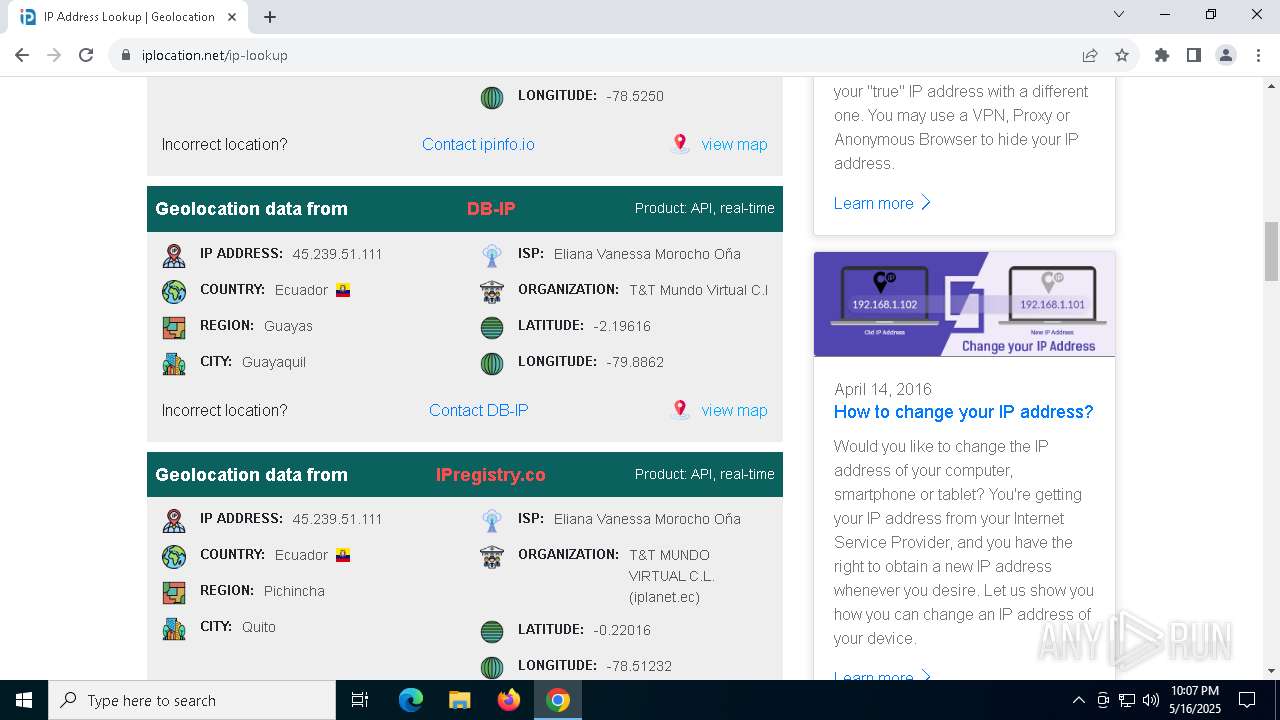Image resolution: width=1280 pixels, height=720 pixels.
Task: Click map pin icon in ipinfo.io section
Action: point(680,143)
